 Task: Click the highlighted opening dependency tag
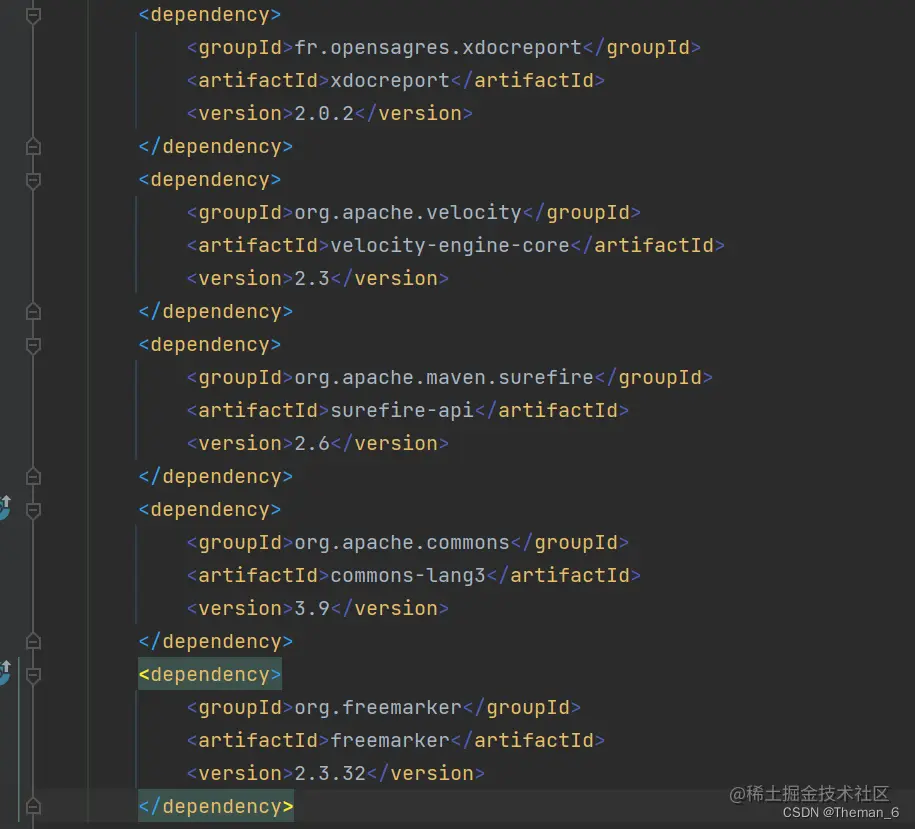pyautogui.click(x=209, y=674)
